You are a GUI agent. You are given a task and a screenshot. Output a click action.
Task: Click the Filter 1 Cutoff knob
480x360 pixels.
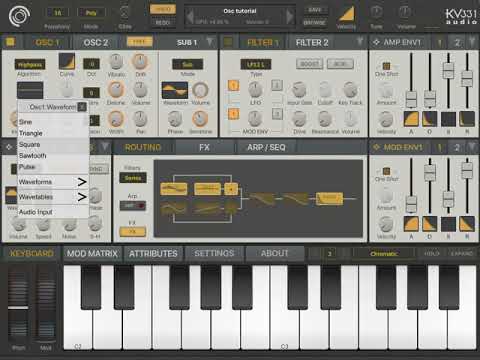pyautogui.click(x=325, y=89)
